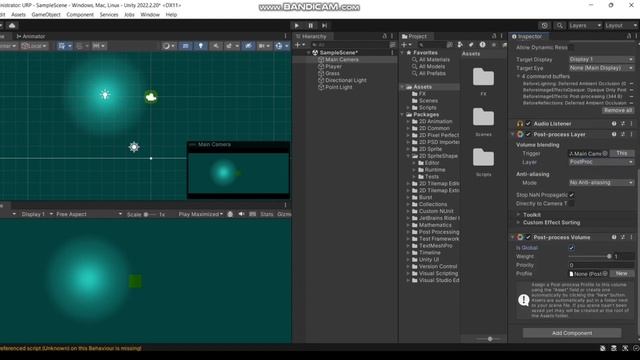Open the Target Display dropdown
The image size is (640, 360).
(x=601, y=60)
